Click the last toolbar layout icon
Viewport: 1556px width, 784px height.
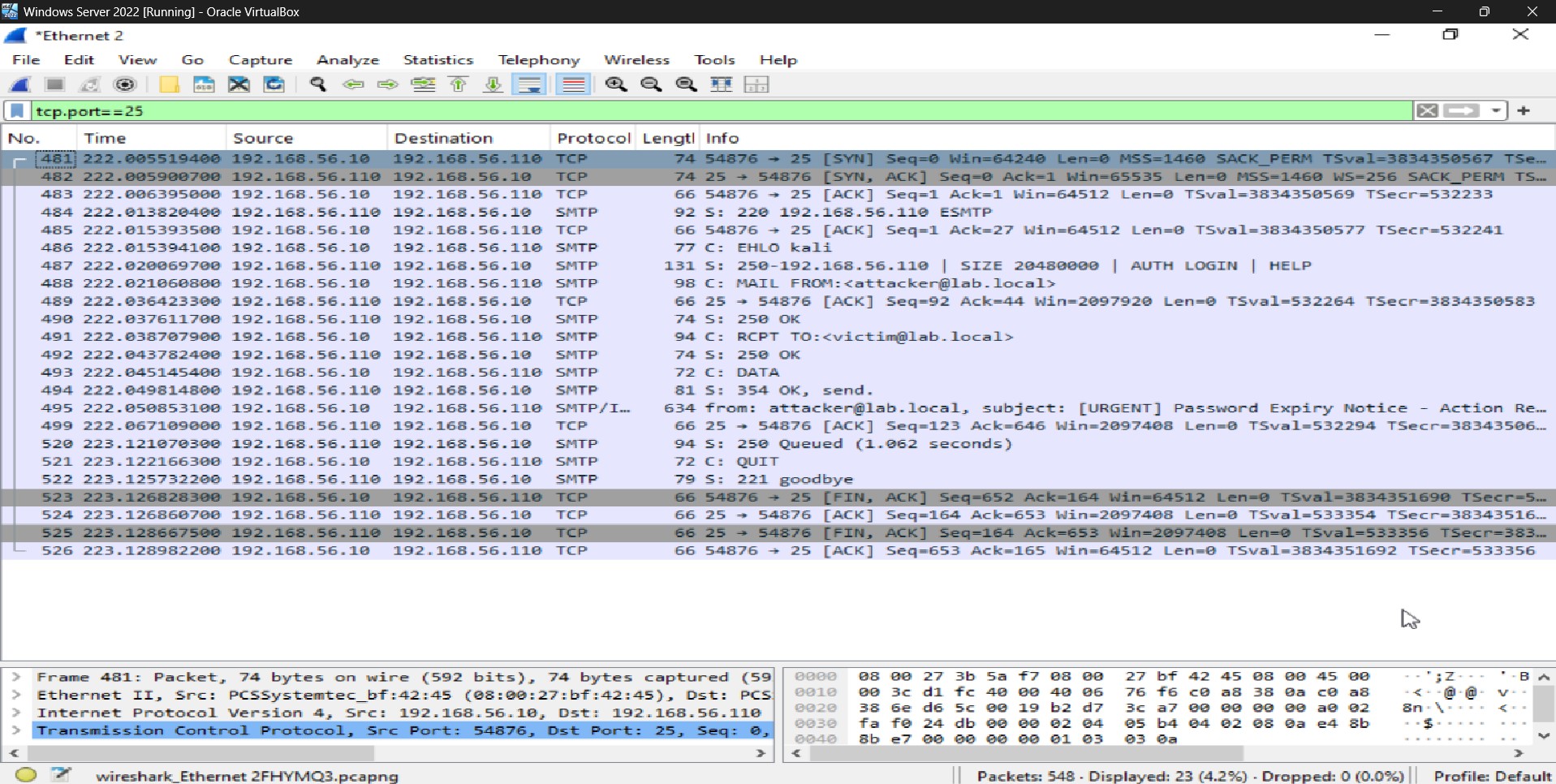pyautogui.click(x=756, y=84)
